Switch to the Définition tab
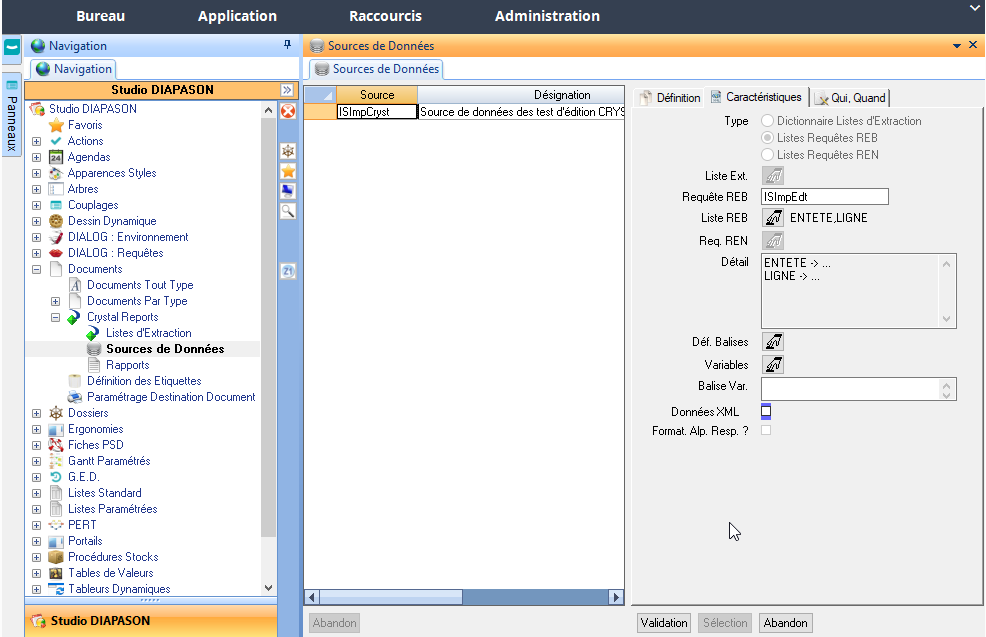 [x=670, y=98]
